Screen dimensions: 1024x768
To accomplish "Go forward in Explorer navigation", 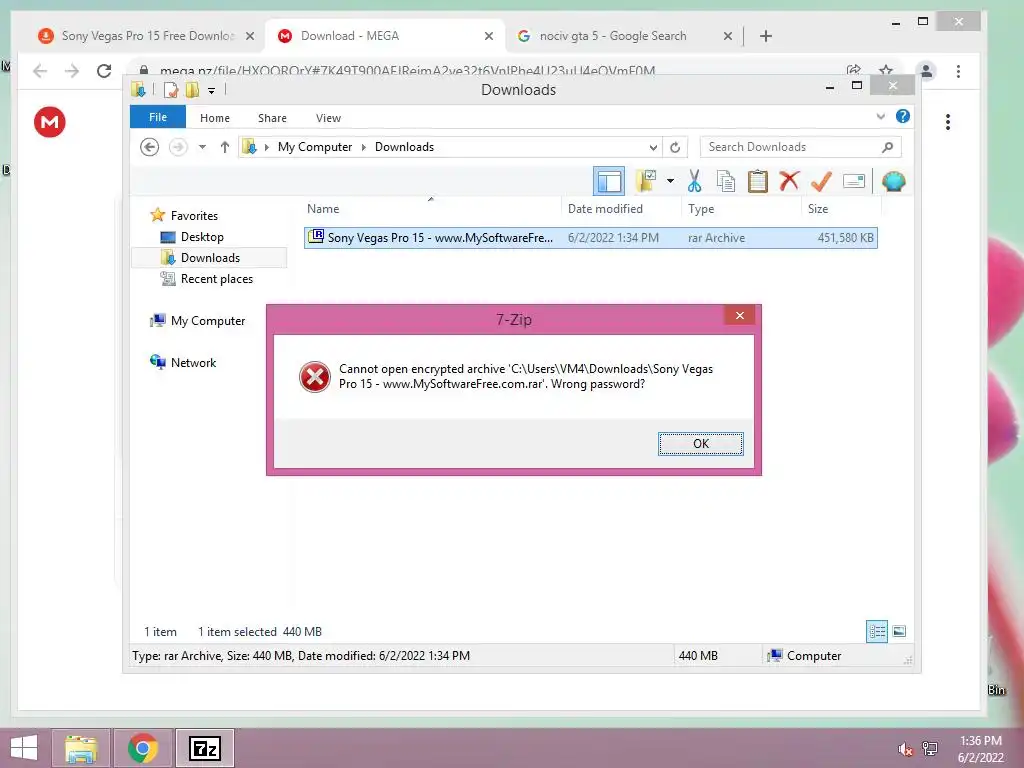I will coord(178,148).
